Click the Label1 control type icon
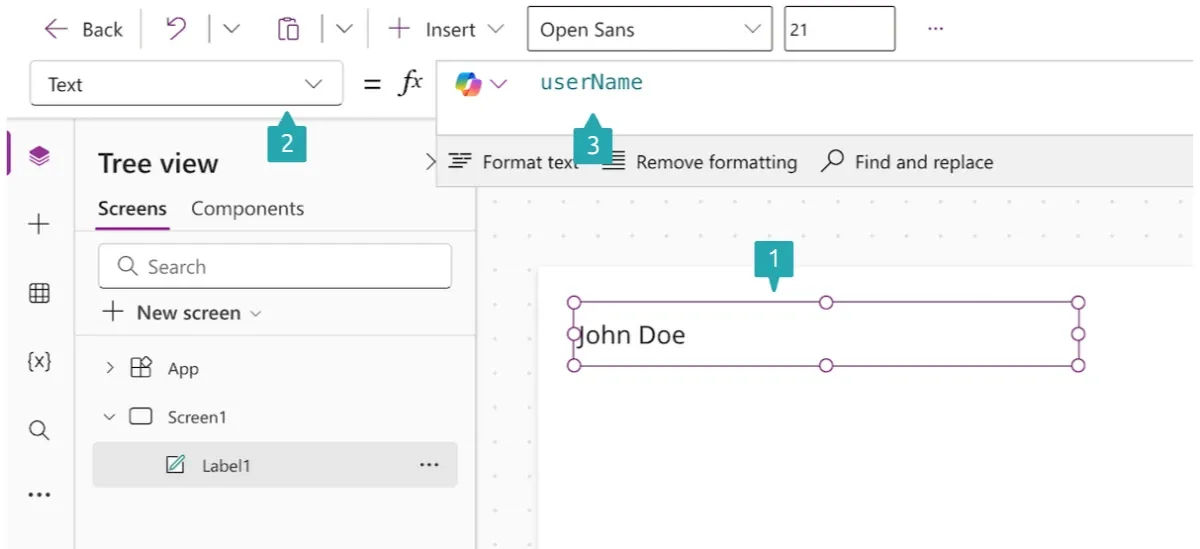Viewport: 1200px width, 549px height. (175, 465)
